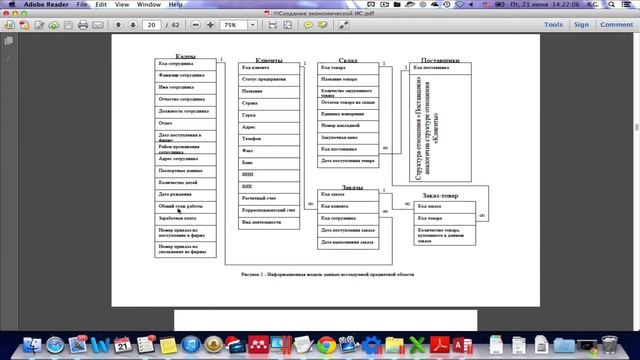Viewport: 640px width, 360px height.
Task: Open the green X Excel icon in dock
Action: click(x=417, y=345)
